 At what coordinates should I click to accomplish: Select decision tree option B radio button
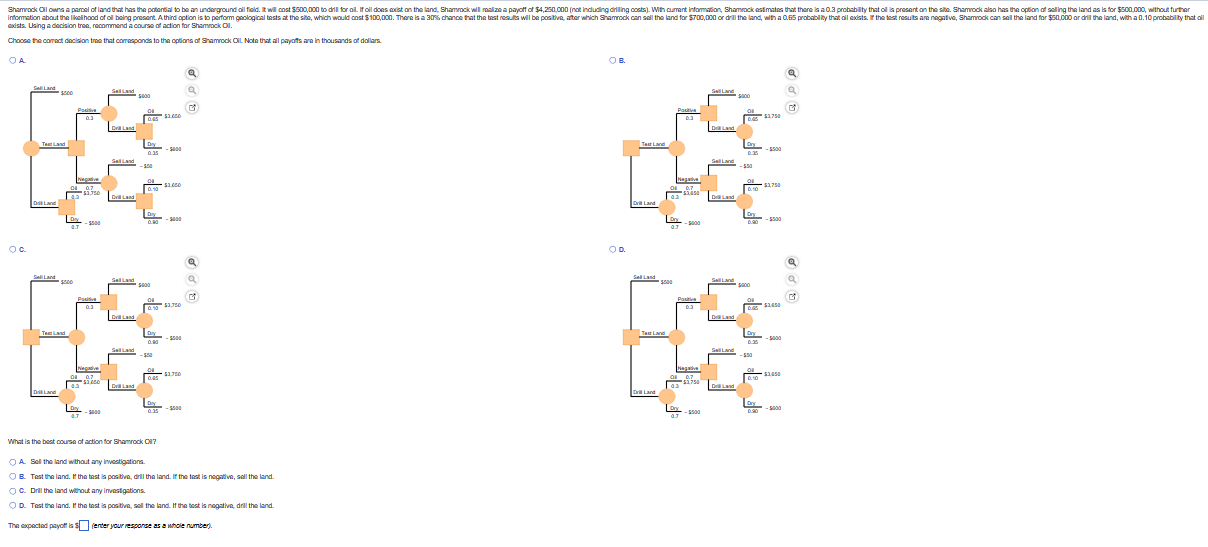click(x=611, y=59)
